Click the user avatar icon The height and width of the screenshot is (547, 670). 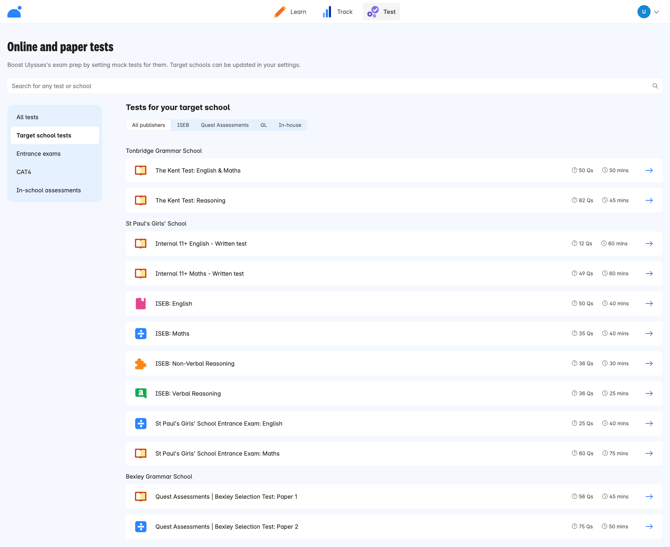644,12
